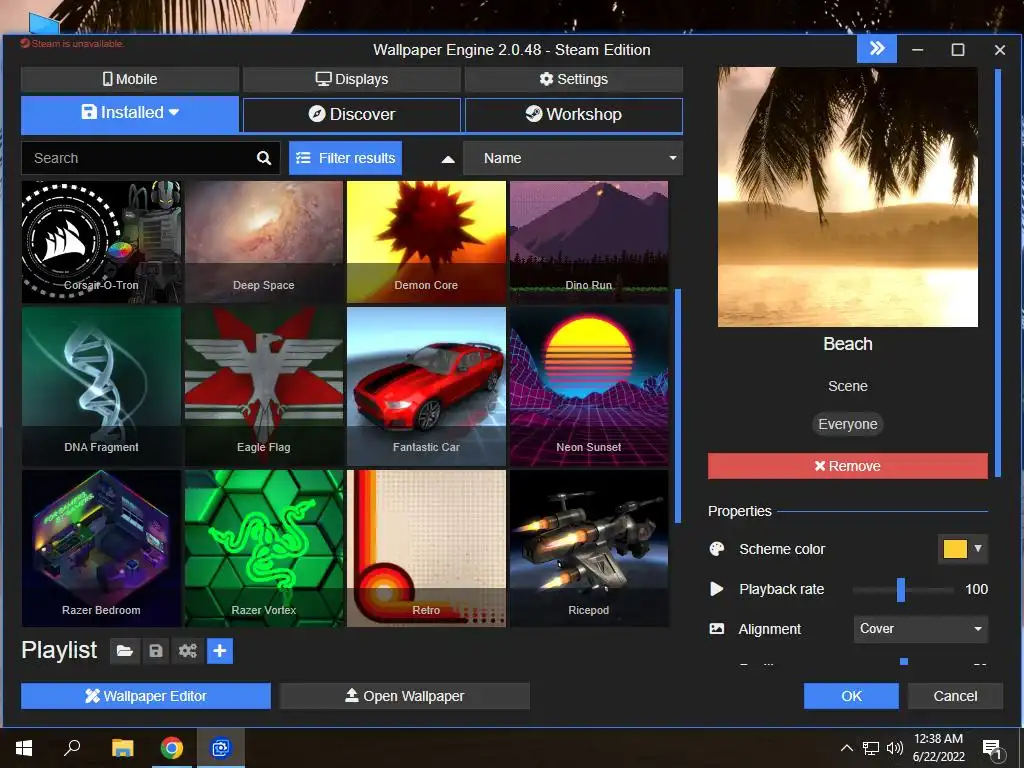Select the Deep Space wallpaper
This screenshot has width=1024, height=768.
pos(264,242)
